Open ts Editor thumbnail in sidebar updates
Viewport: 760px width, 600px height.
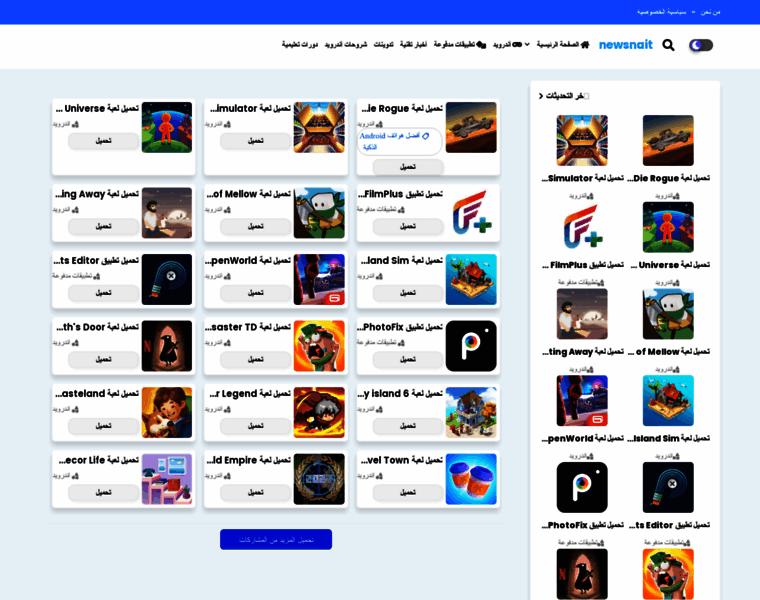pyautogui.click(x=668, y=488)
